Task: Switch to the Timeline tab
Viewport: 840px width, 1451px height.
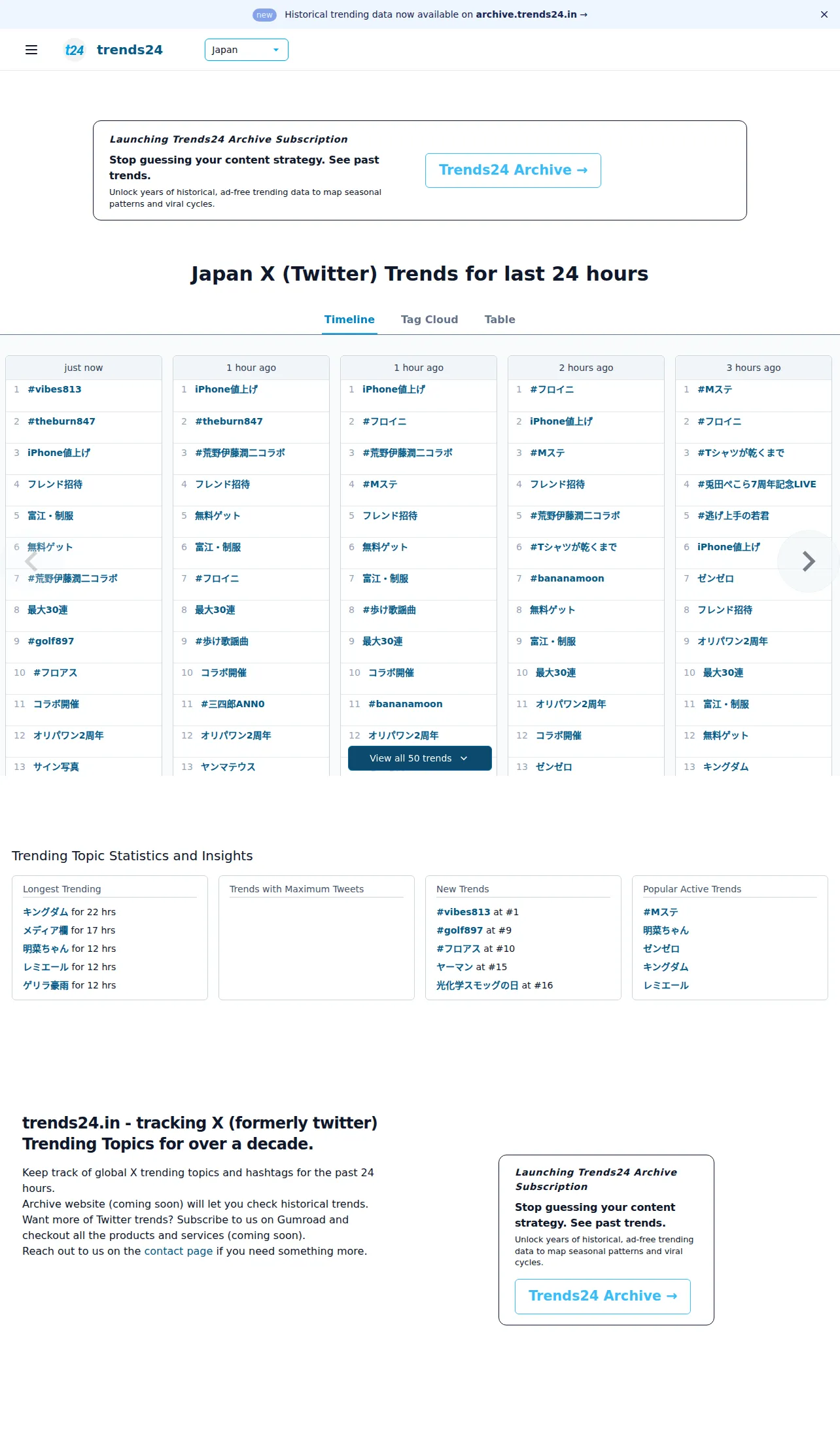Action: [349, 319]
